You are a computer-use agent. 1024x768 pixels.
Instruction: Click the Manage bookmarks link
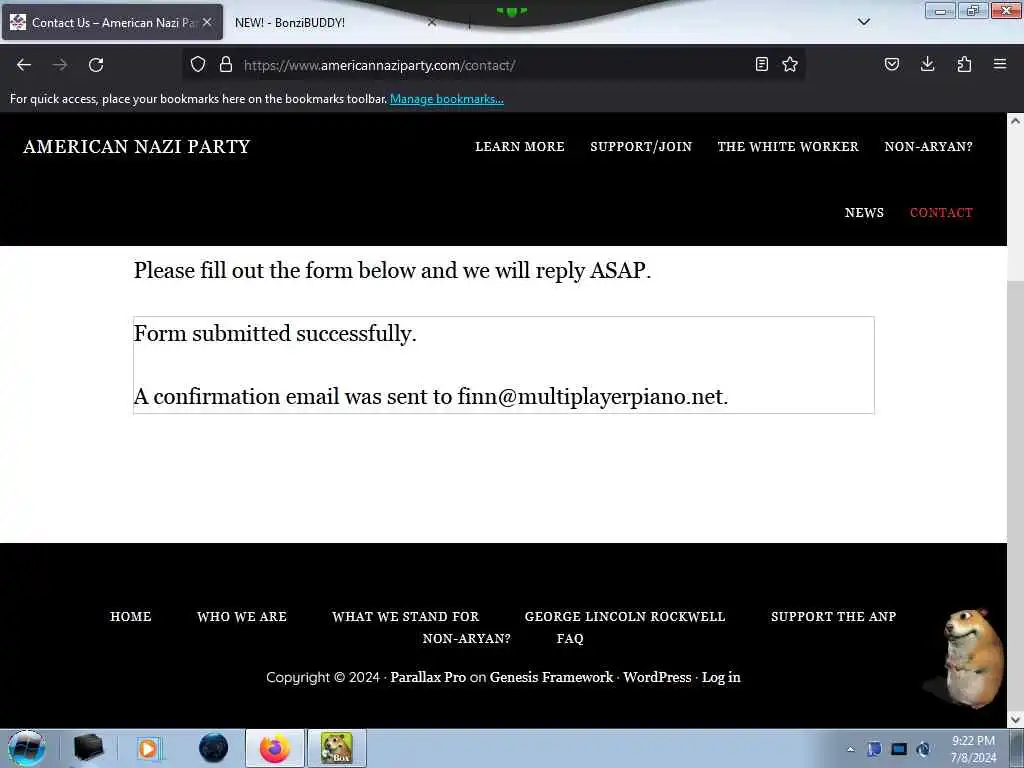point(447,99)
